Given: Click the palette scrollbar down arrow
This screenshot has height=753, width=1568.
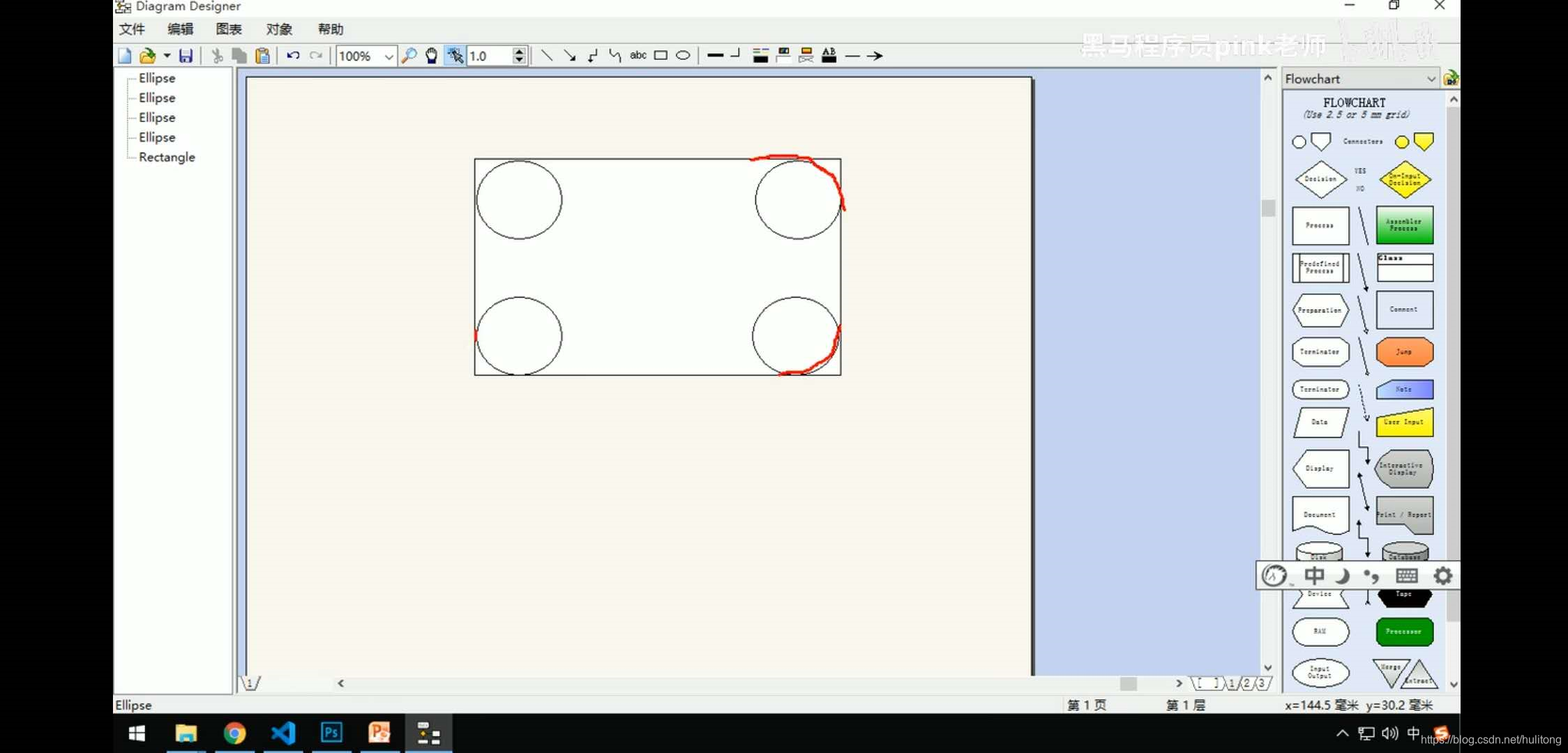Looking at the screenshot, I should click(1454, 685).
